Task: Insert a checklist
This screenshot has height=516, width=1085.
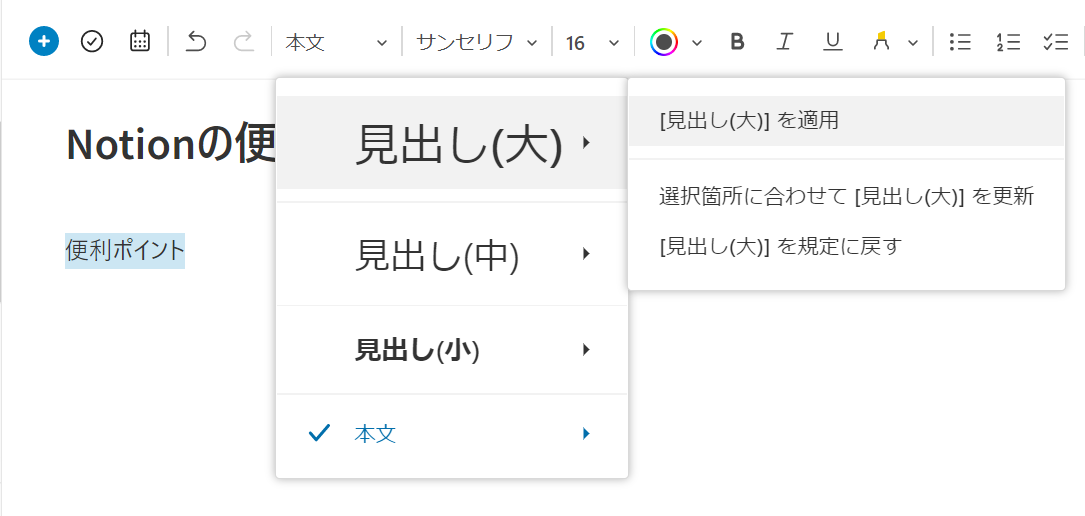Action: (1056, 42)
